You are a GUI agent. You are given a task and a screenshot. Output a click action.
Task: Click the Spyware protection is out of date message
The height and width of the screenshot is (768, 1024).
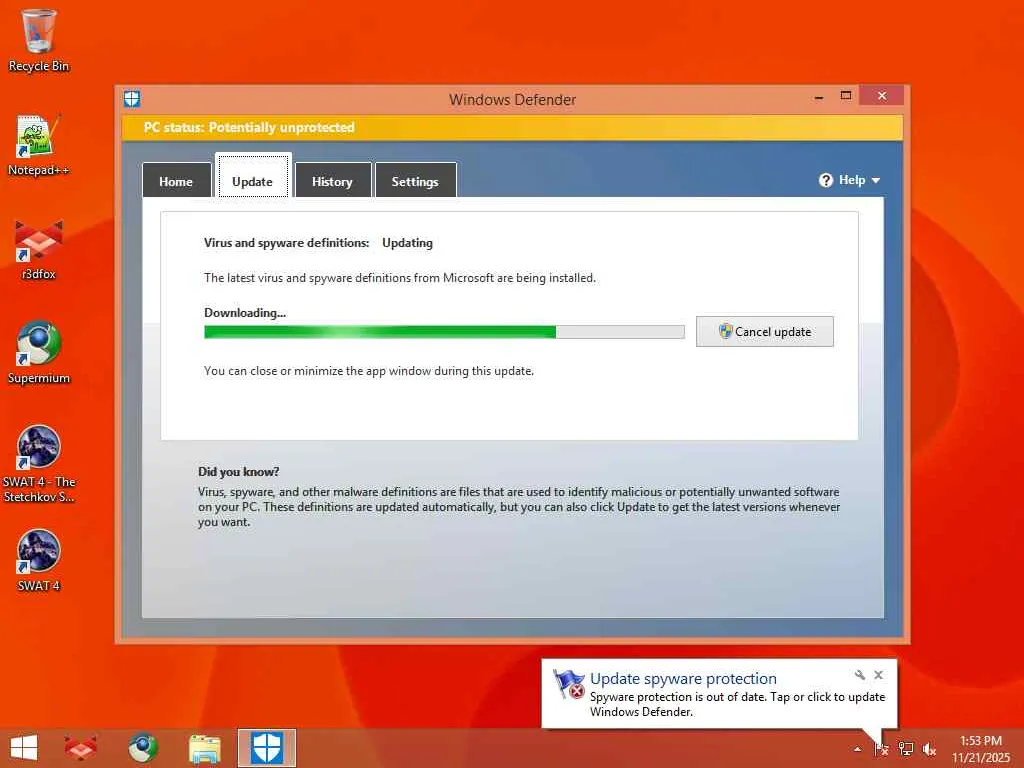click(737, 704)
